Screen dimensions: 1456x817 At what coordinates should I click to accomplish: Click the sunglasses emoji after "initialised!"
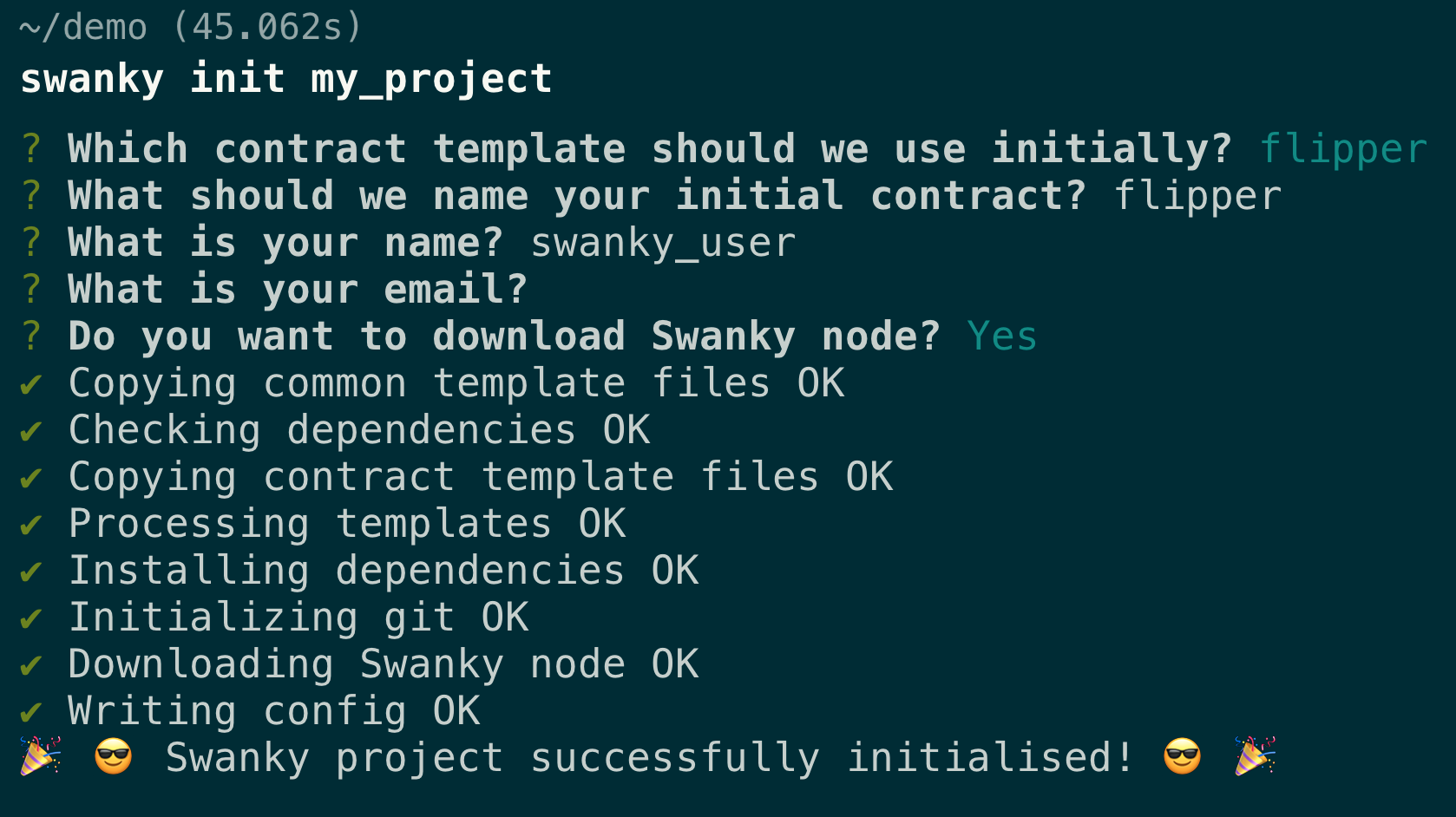(x=1182, y=756)
